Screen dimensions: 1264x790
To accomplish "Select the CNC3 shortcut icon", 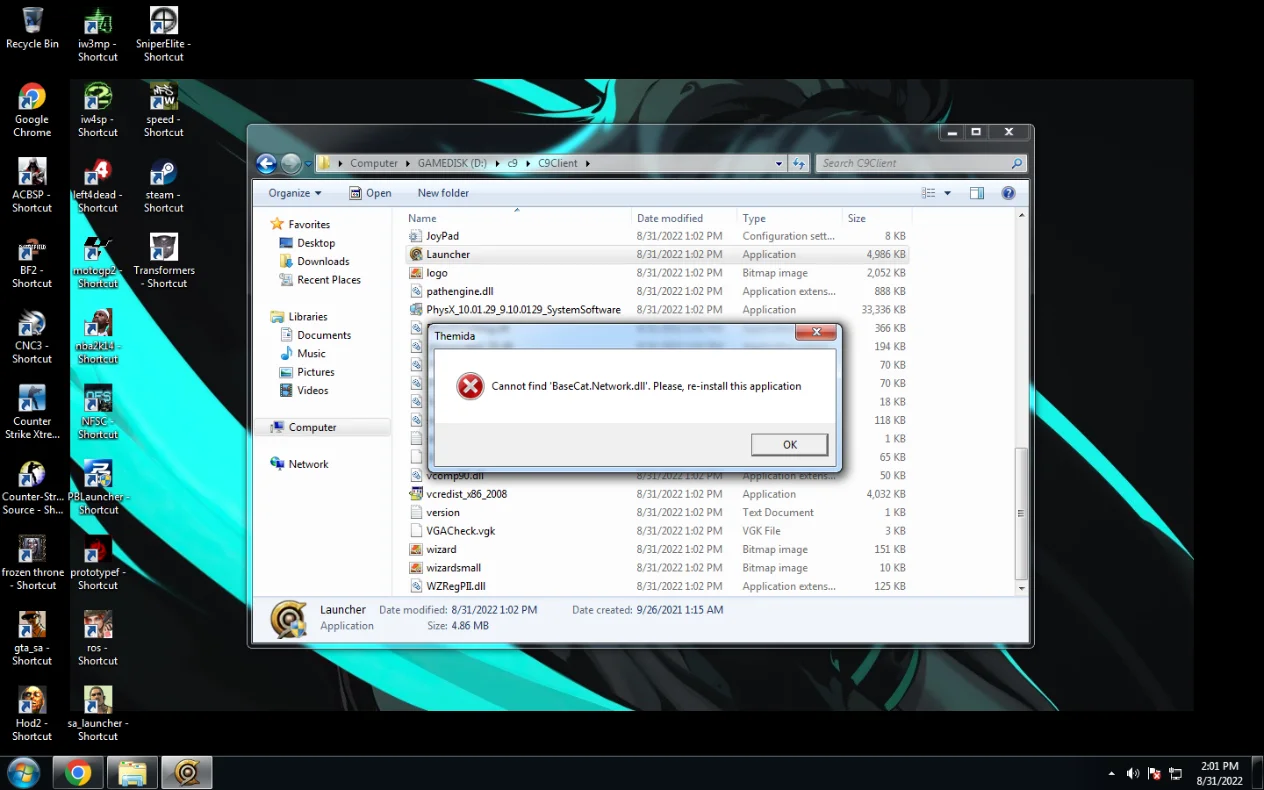I will pyautogui.click(x=32, y=337).
